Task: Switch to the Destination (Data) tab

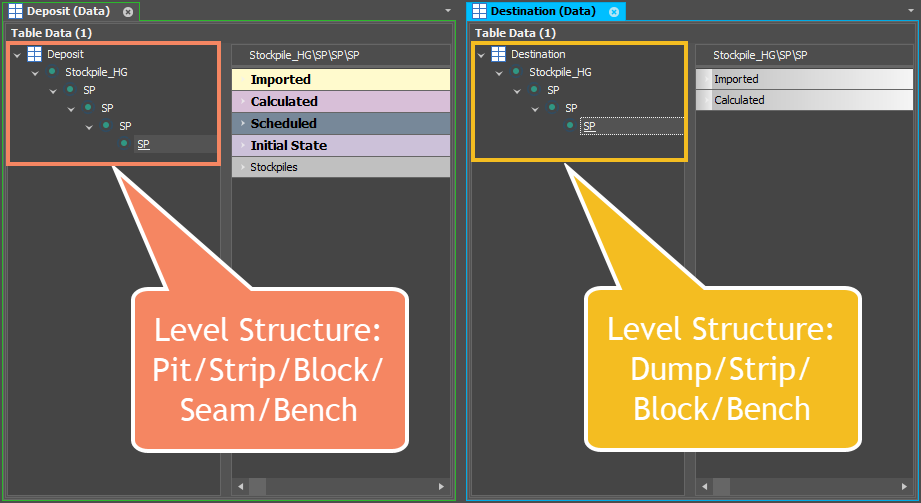Action: (543, 11)
